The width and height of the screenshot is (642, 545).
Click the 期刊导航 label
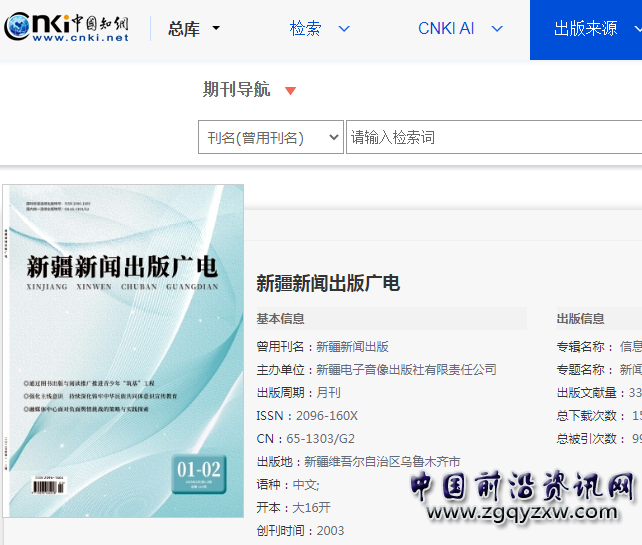click(236, 90)
